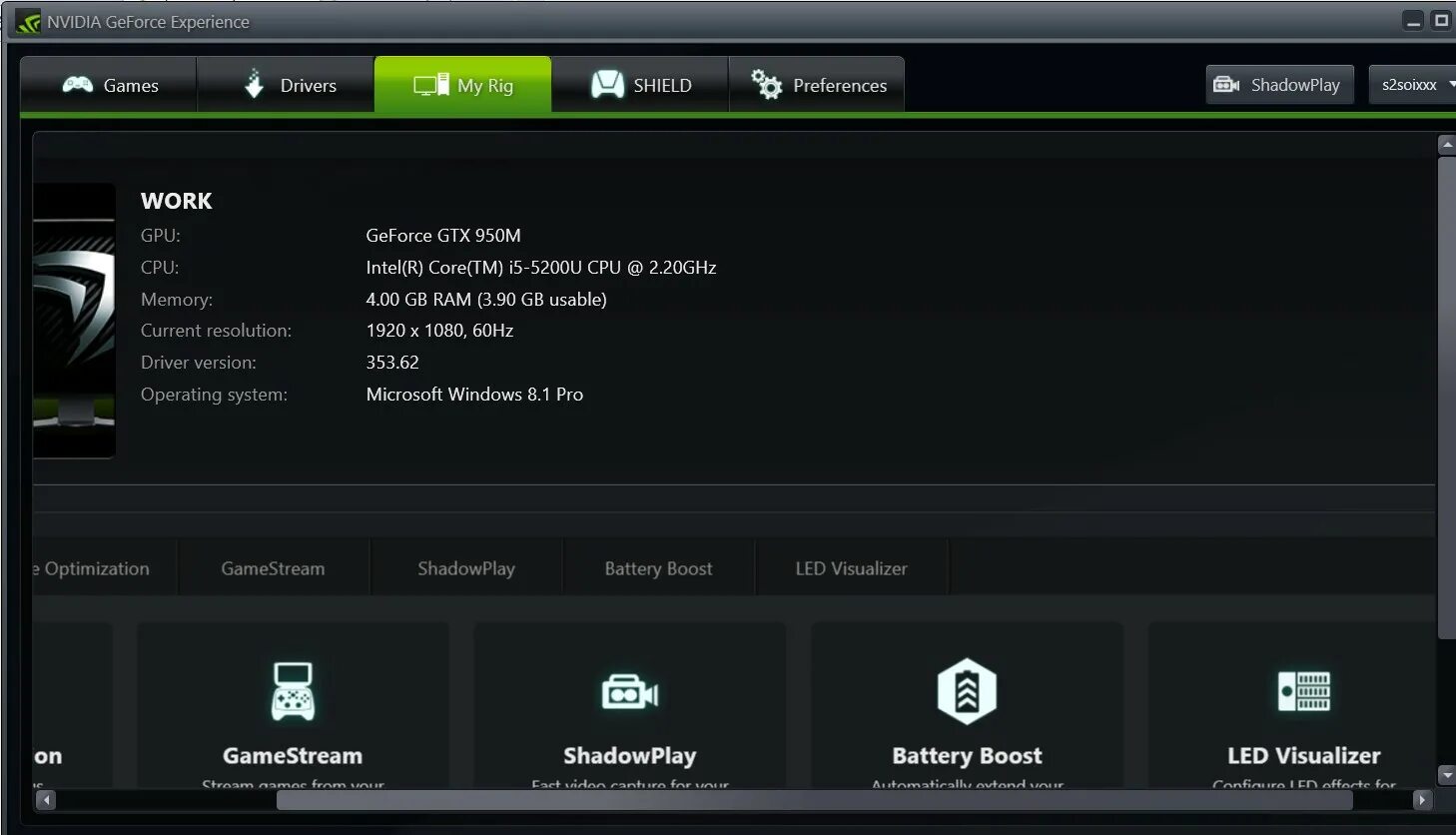Click the Microsoft Windows 8.1 Pro value
The image size is (1456, 835).
[x=474, y=395]
